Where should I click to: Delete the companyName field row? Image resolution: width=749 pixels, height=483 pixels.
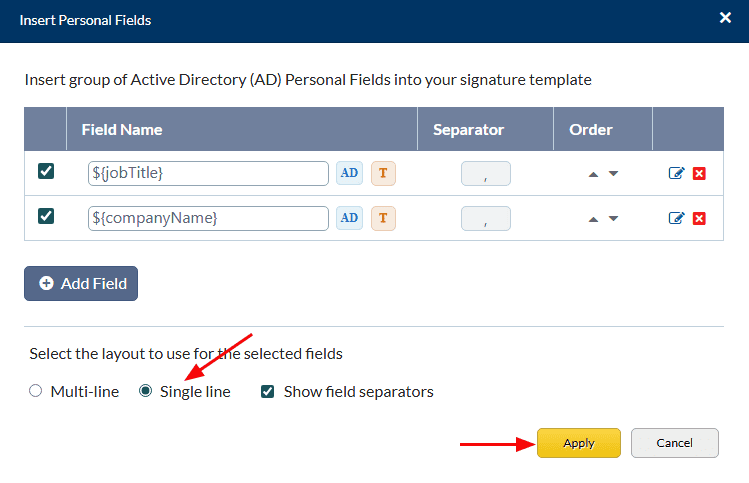(x=699, y=218)
